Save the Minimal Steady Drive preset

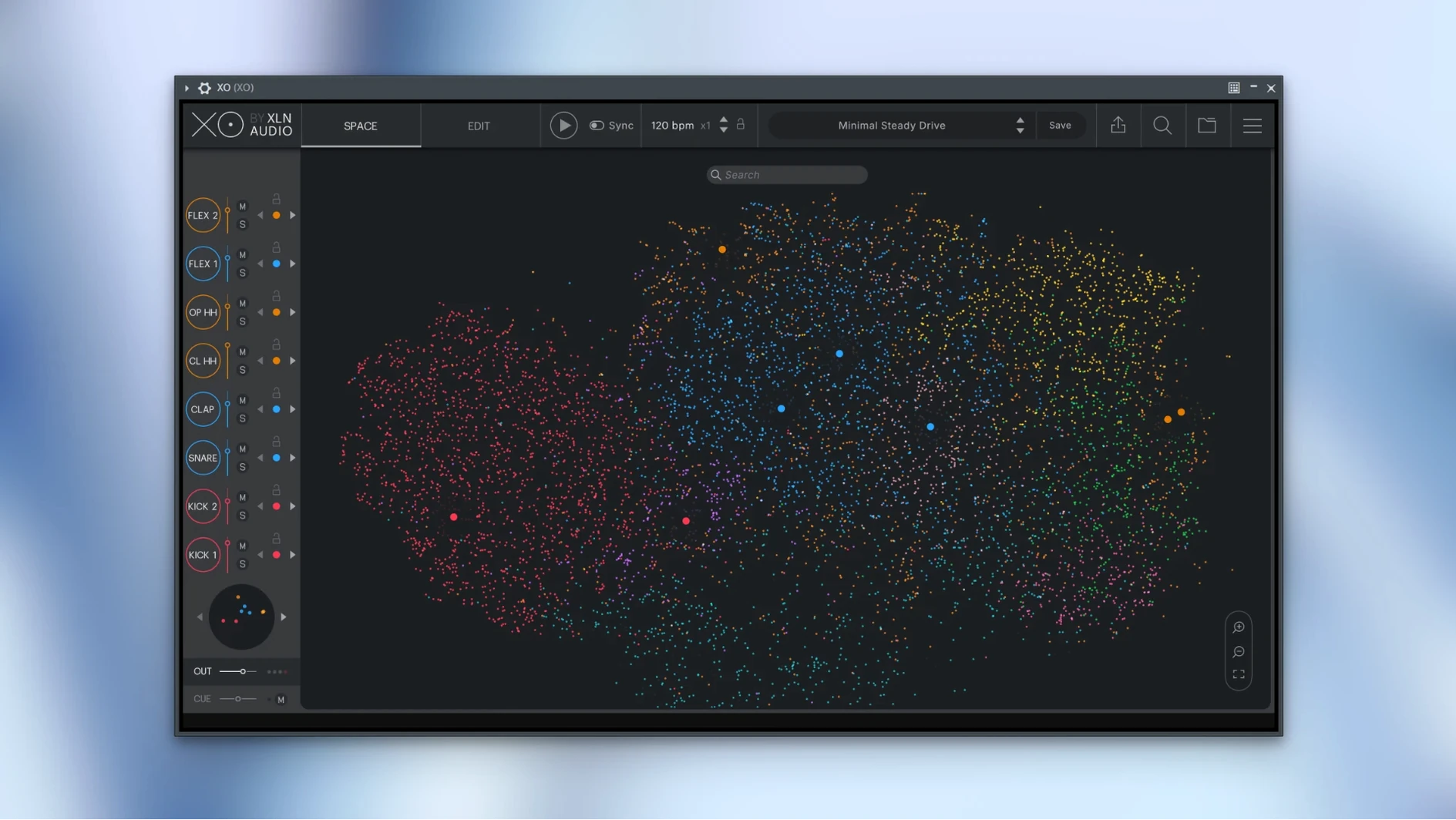(x=1060, y=125)
